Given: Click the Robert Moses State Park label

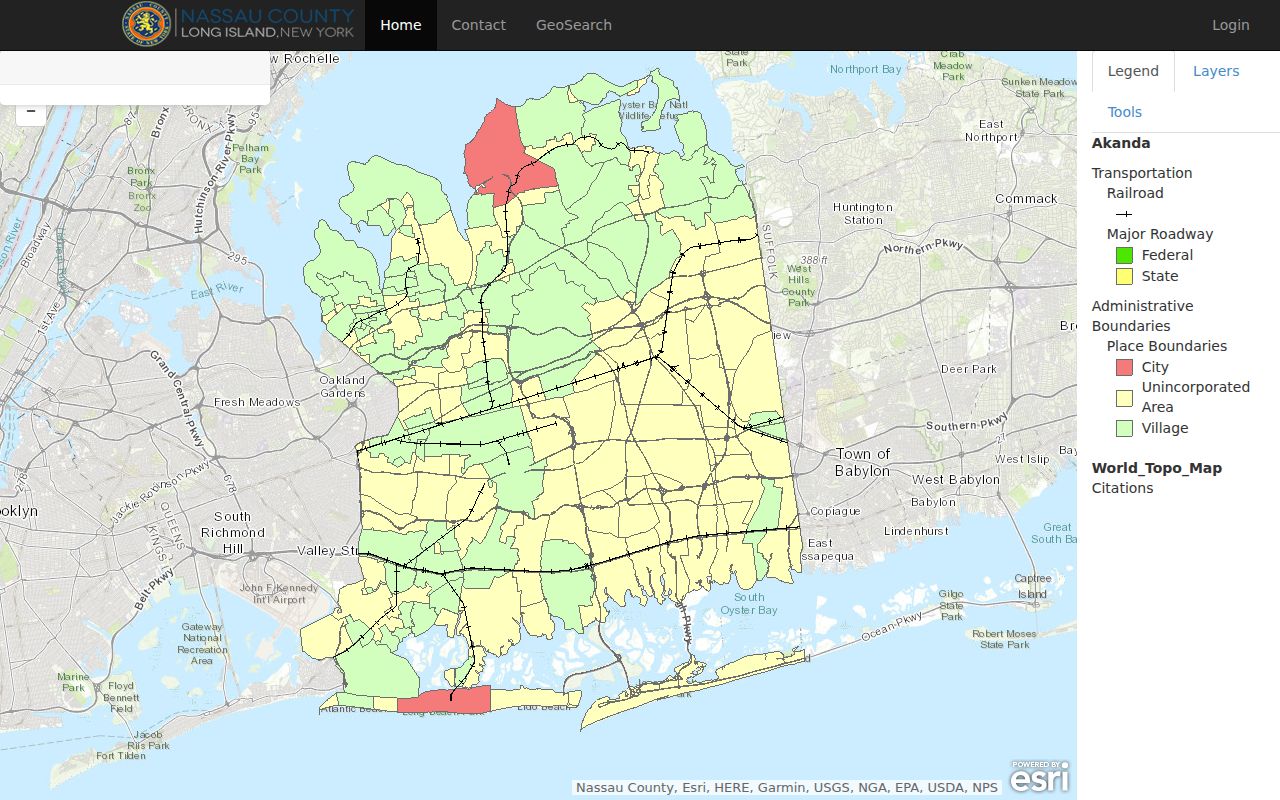Looking at the screenshot, I should tap(1005, 639).
